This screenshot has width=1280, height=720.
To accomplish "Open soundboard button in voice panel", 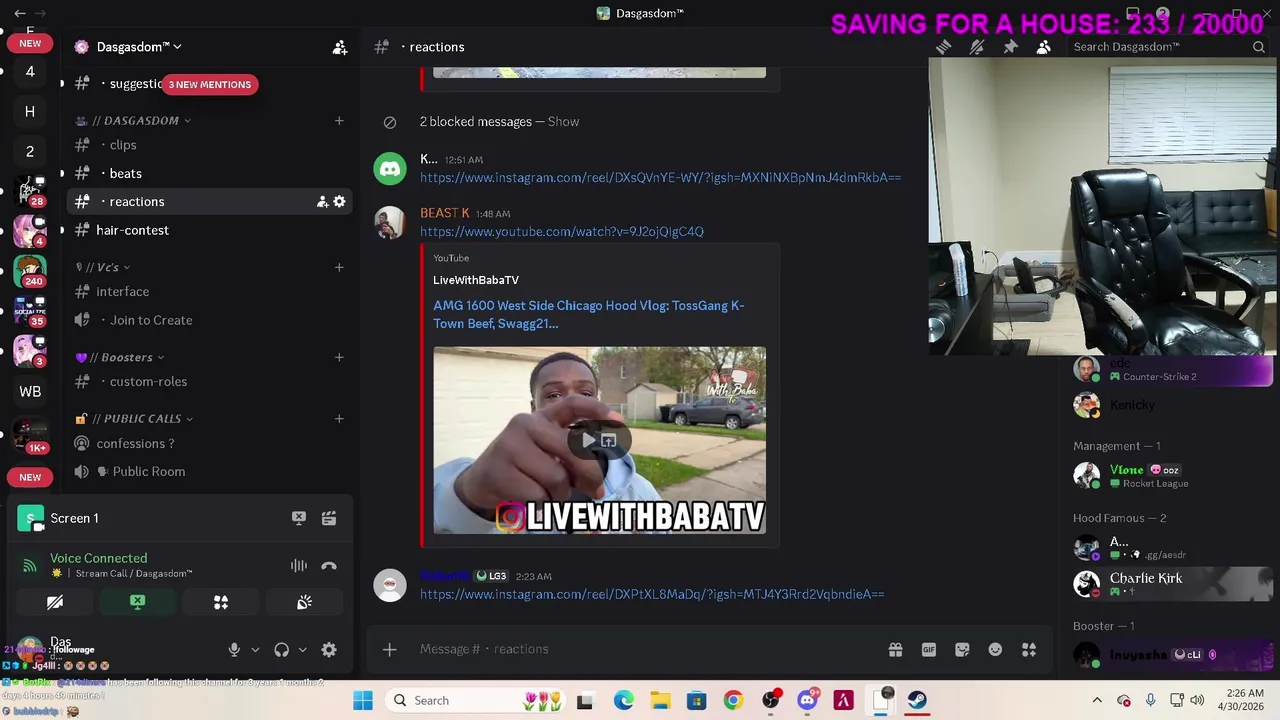I will click(304, 602).
